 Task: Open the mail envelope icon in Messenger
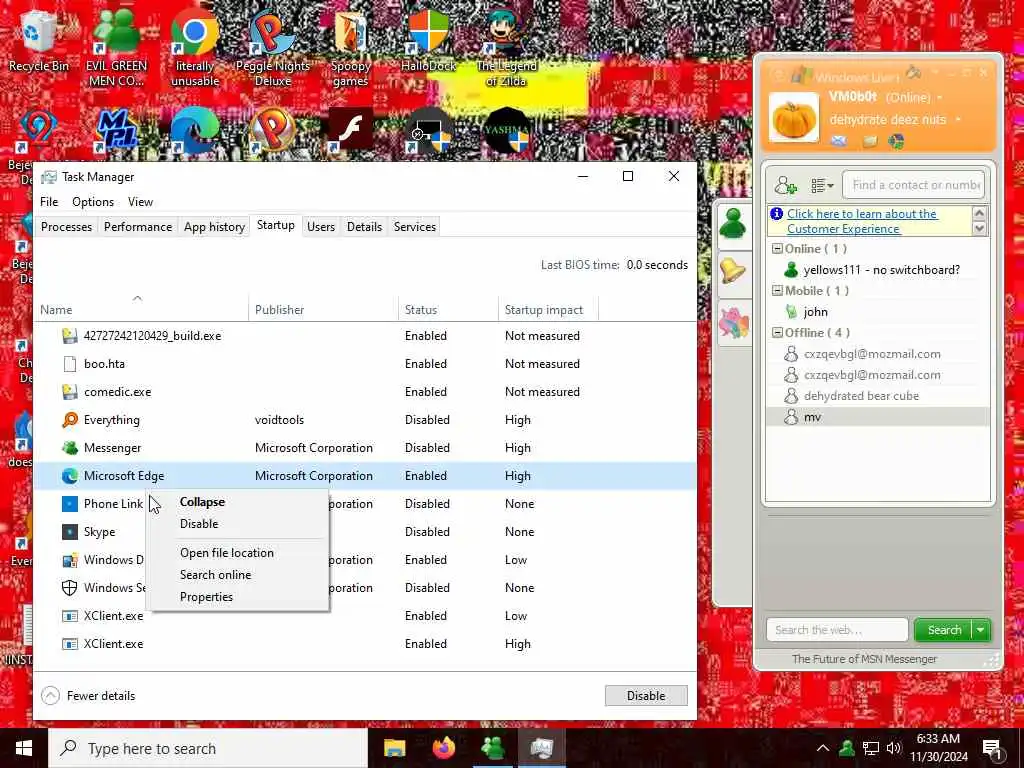point(839,141)
